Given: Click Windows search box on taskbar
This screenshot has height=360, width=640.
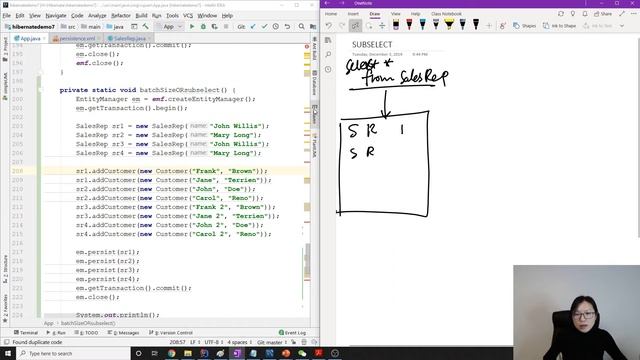Looking at the screenshot, I should click(73, 353).
